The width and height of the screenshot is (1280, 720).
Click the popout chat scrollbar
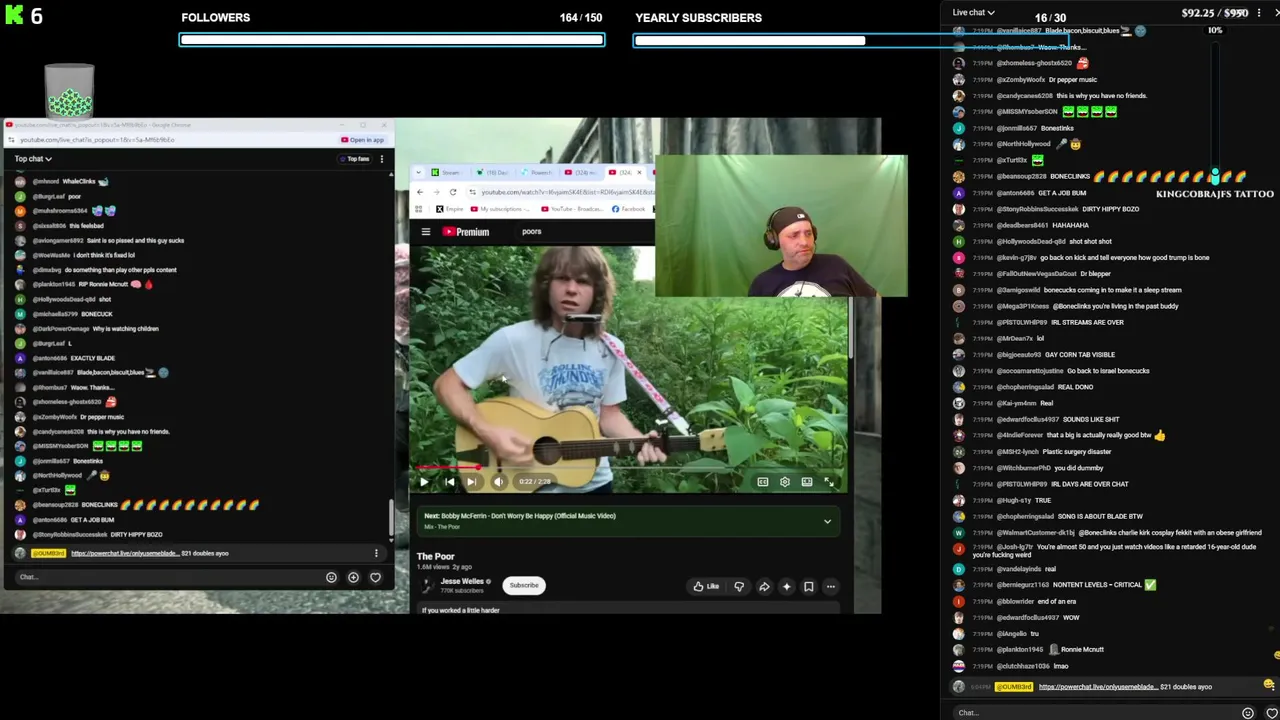click(x=391, y=520)
